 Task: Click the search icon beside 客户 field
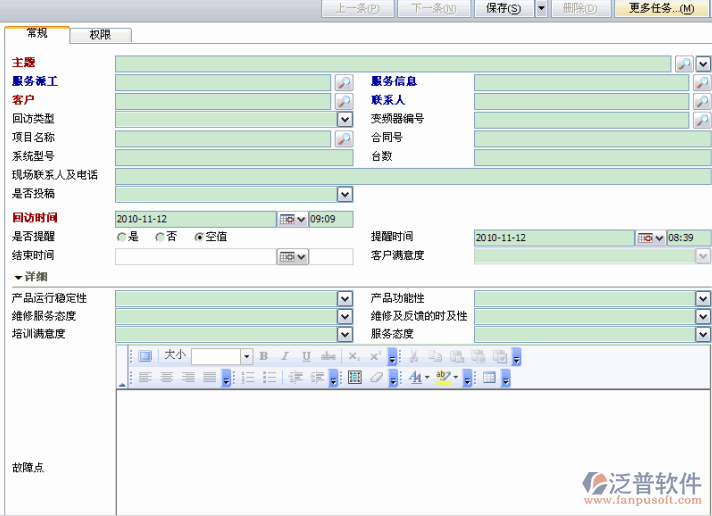343,101
